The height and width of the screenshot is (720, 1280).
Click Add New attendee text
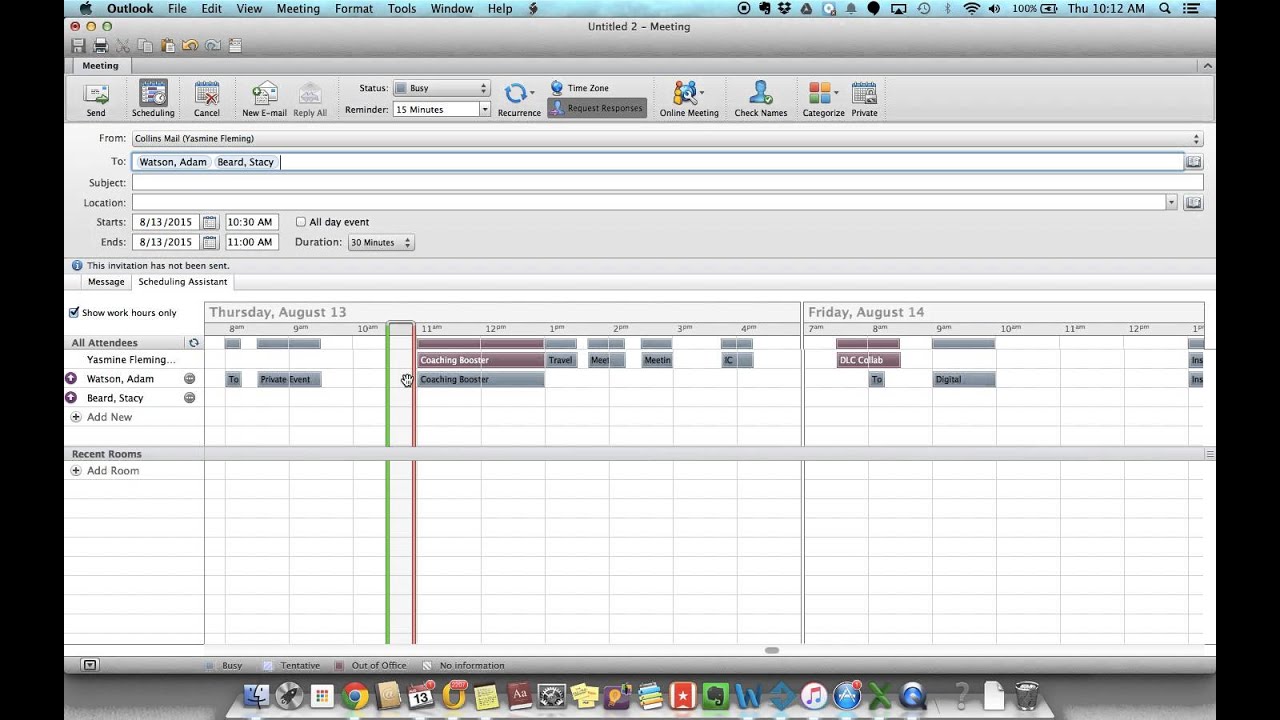109,417
